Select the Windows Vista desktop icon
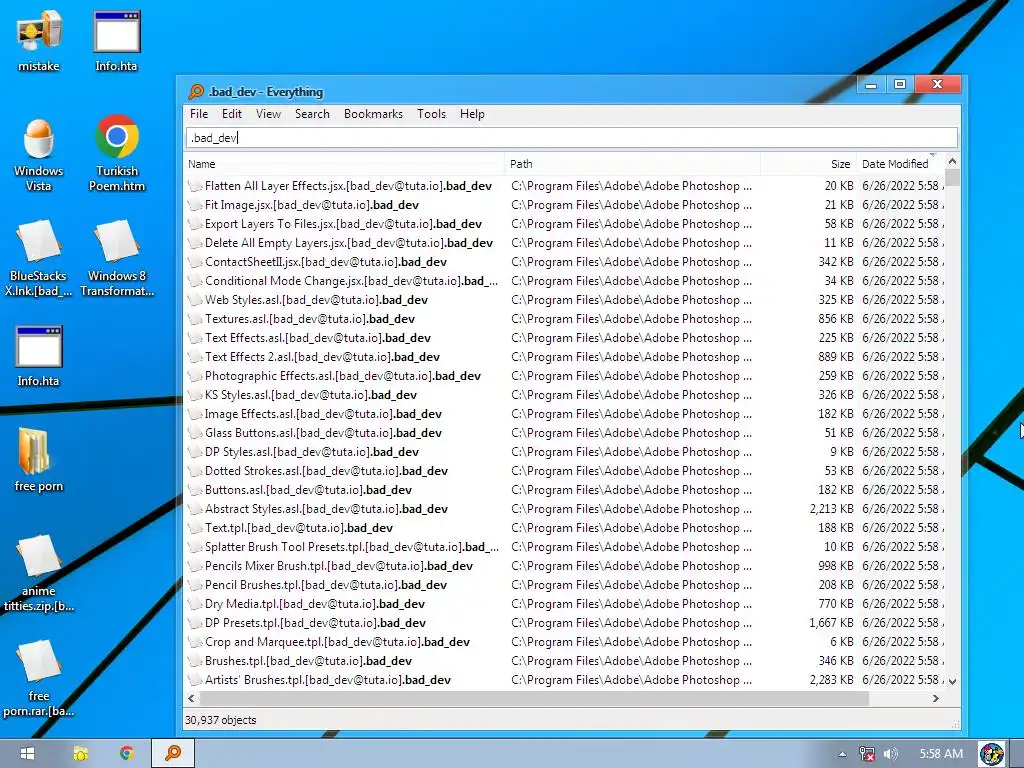Image resolution: width=1024 pixels, height=768 pixels. click(39, 155)
